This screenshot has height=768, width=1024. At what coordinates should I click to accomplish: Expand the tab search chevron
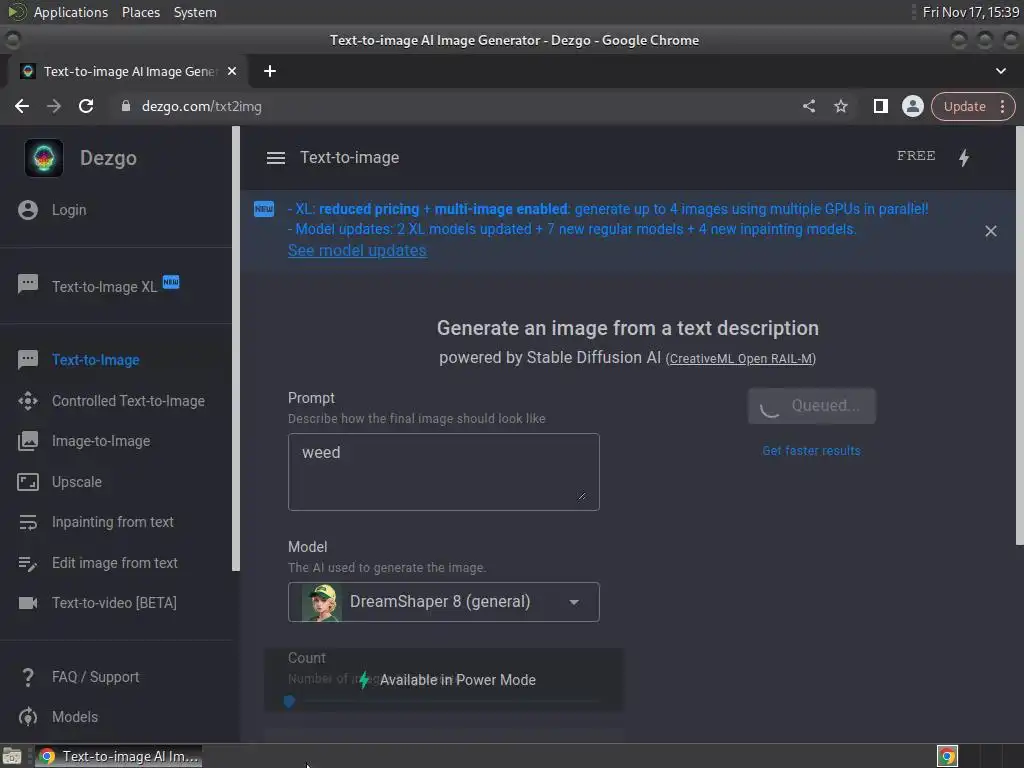tap(1000, 71)
